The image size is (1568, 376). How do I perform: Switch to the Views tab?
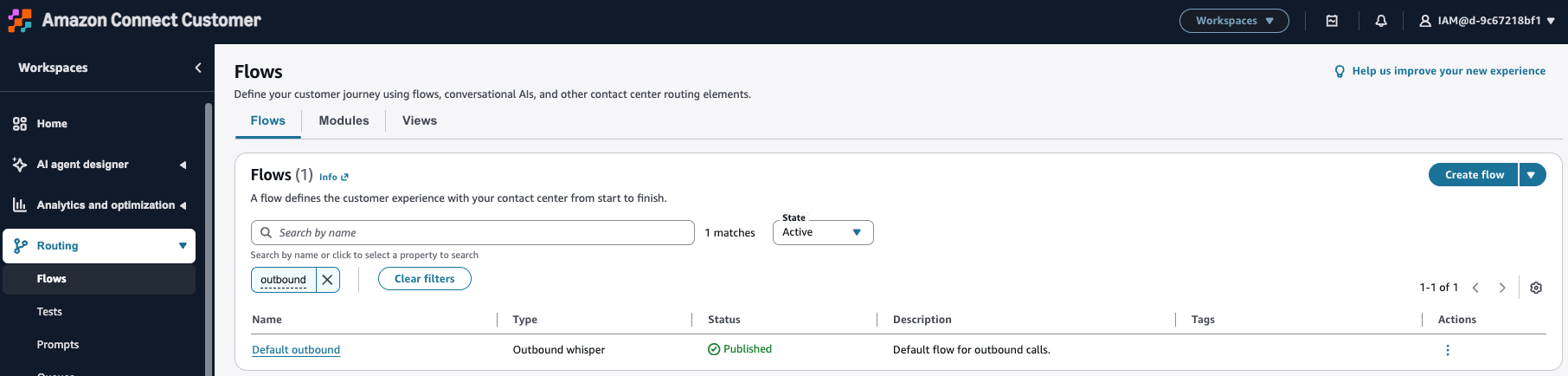[x=420, y=121]
